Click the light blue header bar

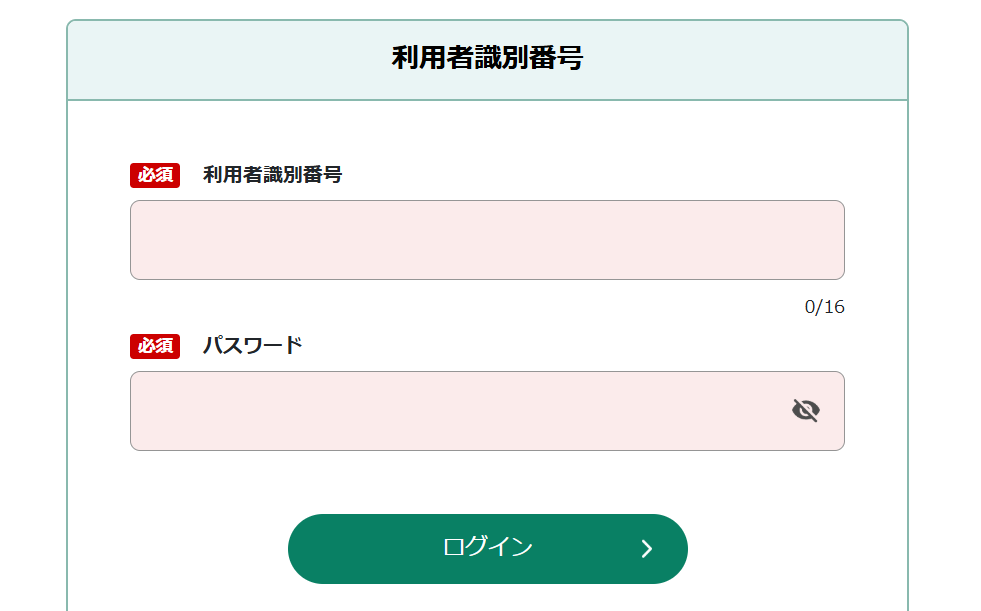click(487, 60)
